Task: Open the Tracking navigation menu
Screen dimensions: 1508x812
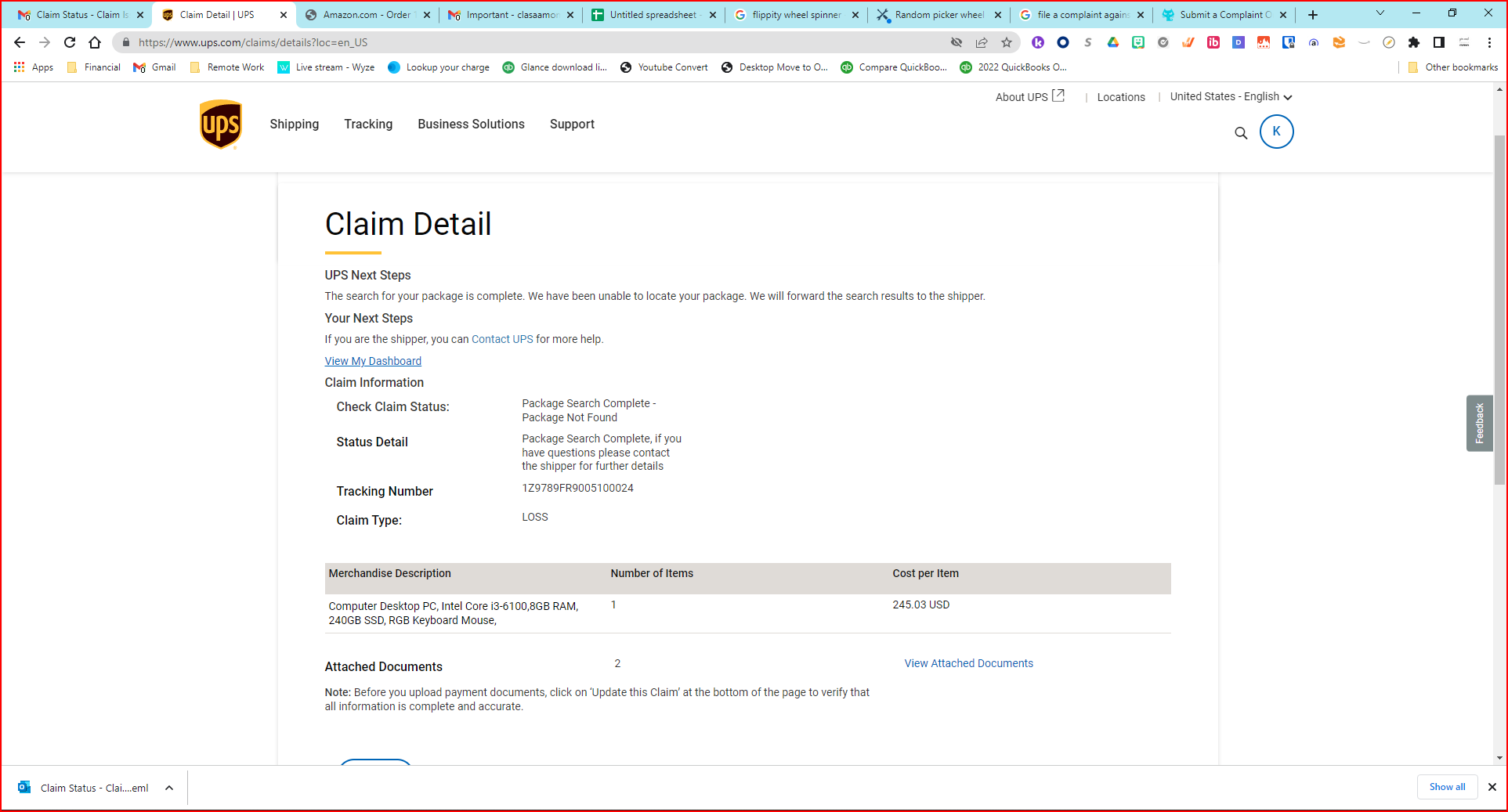Action: [368, 124]
